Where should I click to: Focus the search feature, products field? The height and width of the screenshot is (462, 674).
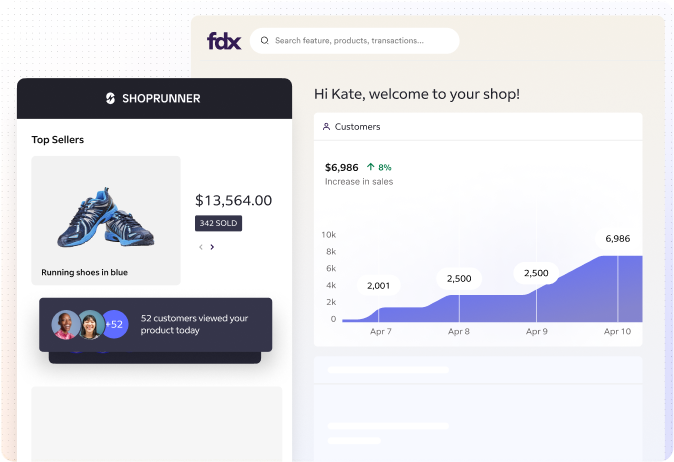[355, 41]
